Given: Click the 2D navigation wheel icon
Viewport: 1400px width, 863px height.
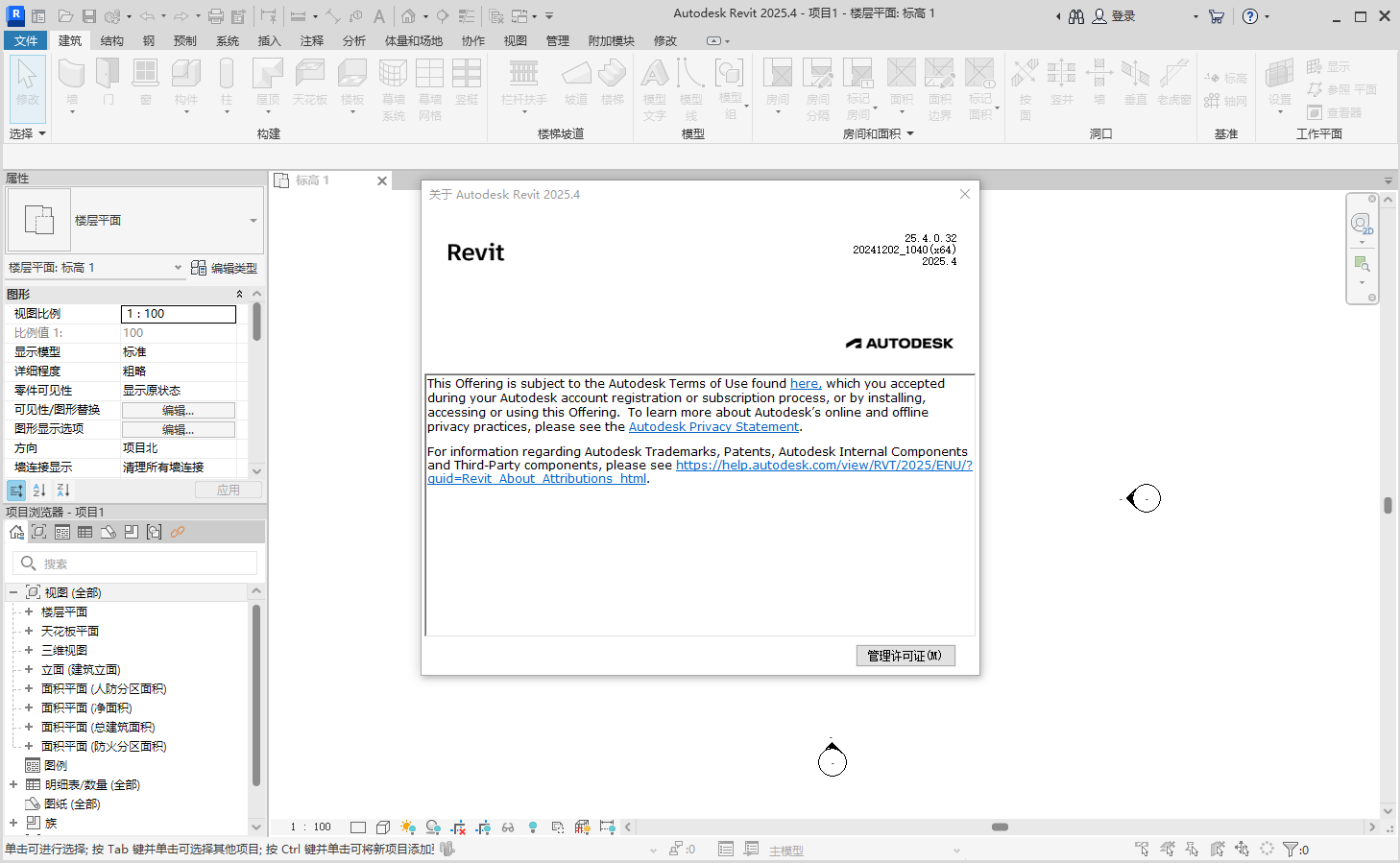Looking at the screenshot, I should coord(1362,225).
